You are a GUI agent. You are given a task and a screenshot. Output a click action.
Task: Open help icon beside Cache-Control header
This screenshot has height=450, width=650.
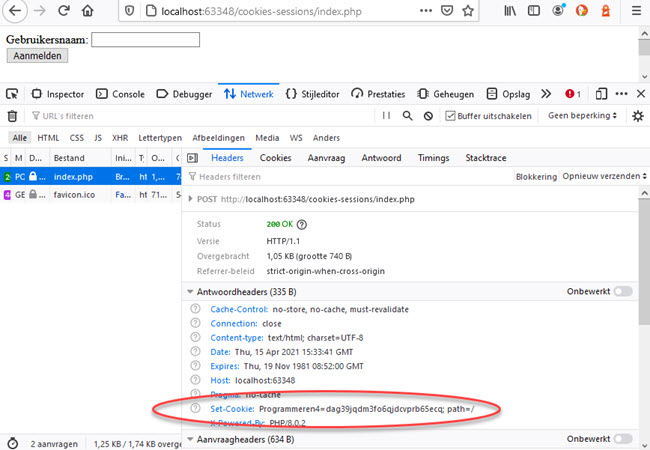click(195, 309)
